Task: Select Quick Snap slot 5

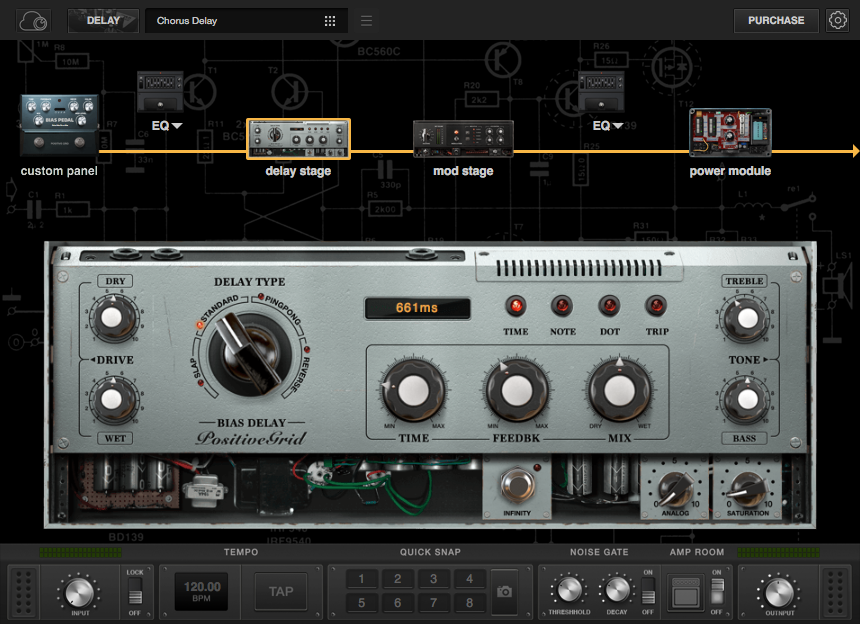Action: click(x=361, y=603)
